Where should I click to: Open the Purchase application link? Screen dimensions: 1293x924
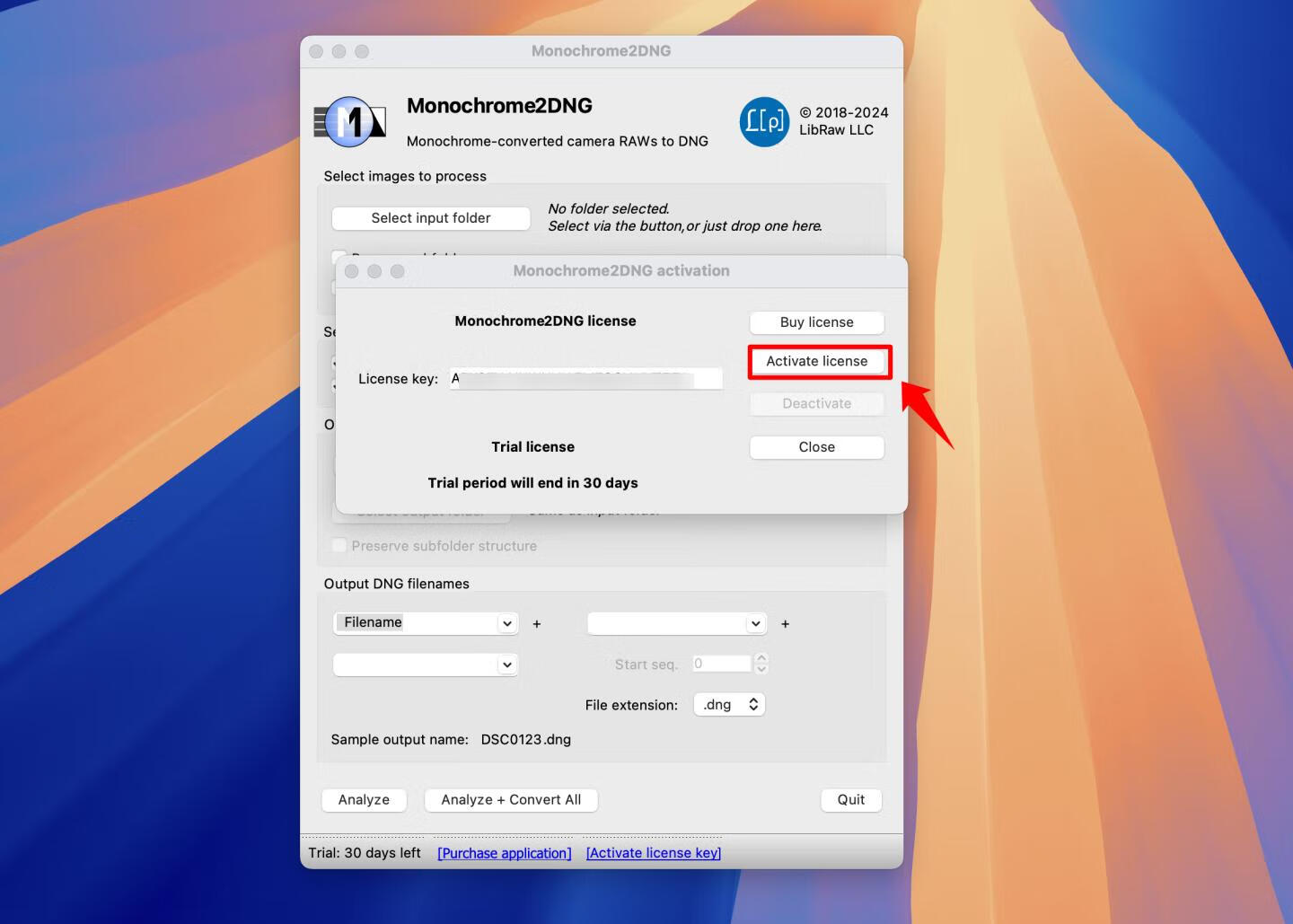pyautogui.click(x=505, y=853)
